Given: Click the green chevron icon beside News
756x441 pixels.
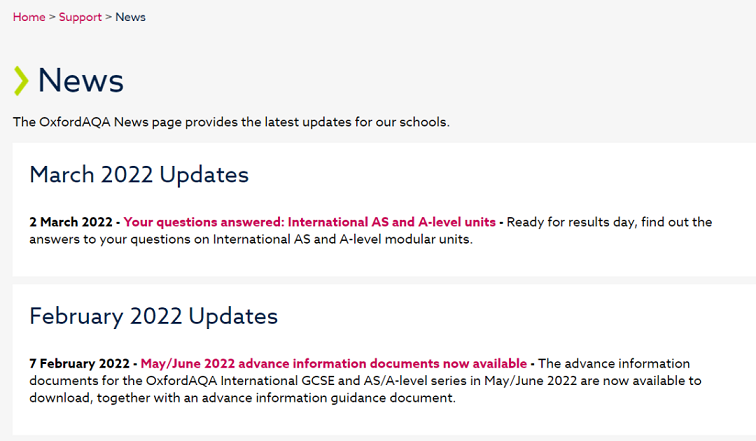Looking at the screenshot, I should point(21,80).
